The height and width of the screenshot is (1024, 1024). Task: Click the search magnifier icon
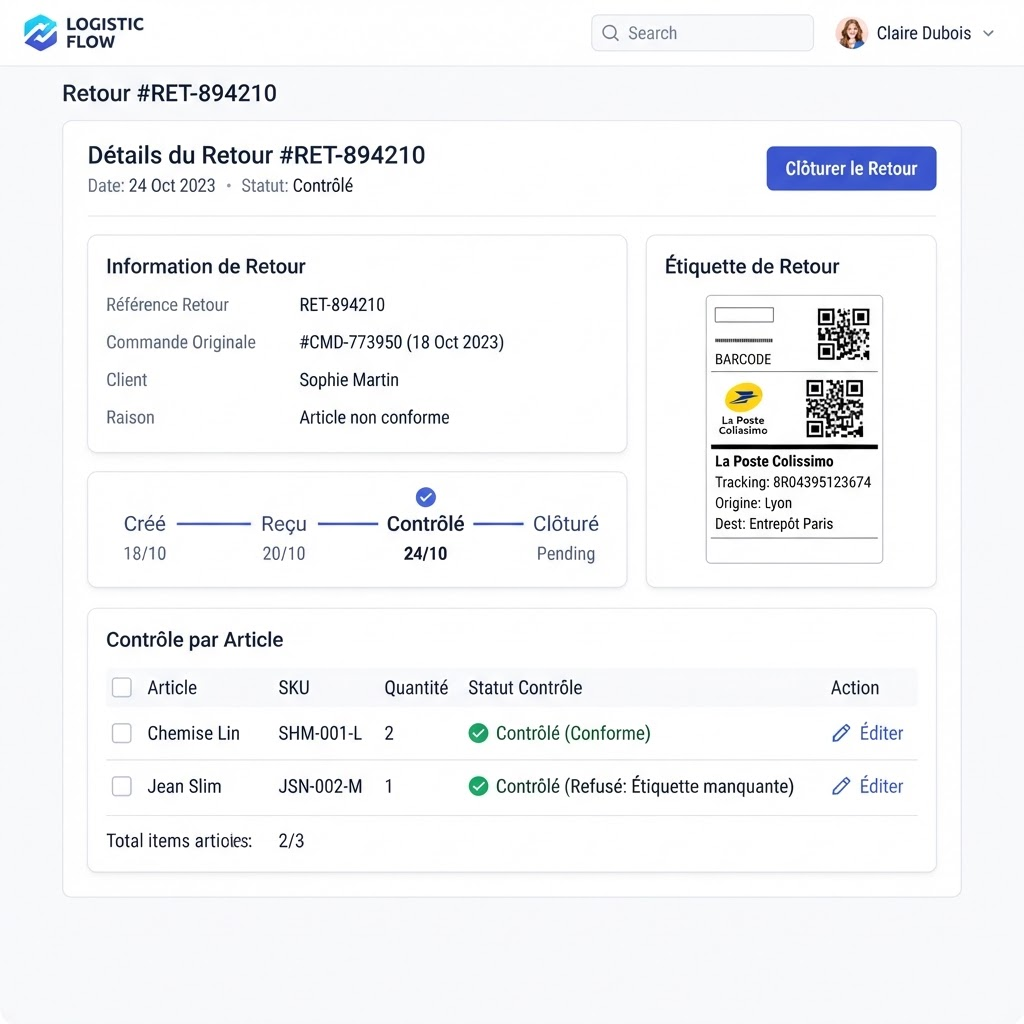coord(610,33)
